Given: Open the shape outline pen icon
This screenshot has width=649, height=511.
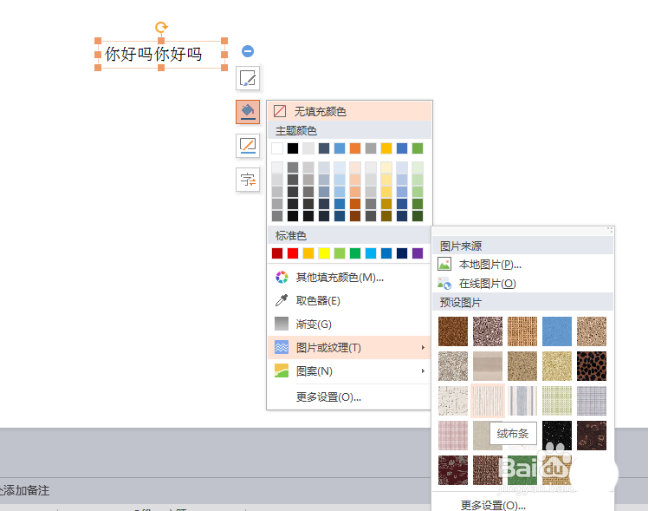Looking at the screenshot, I should pos(248,146).
